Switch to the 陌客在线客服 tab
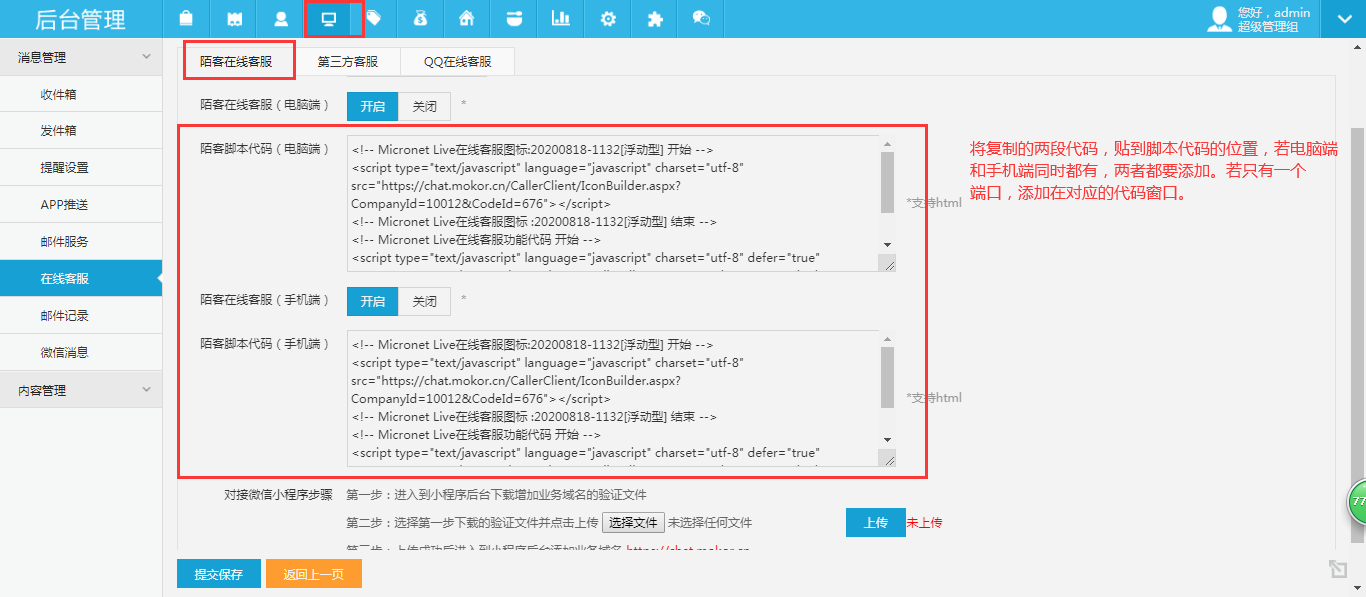This screenshot has width=1366, height=597. click(239, 61)
